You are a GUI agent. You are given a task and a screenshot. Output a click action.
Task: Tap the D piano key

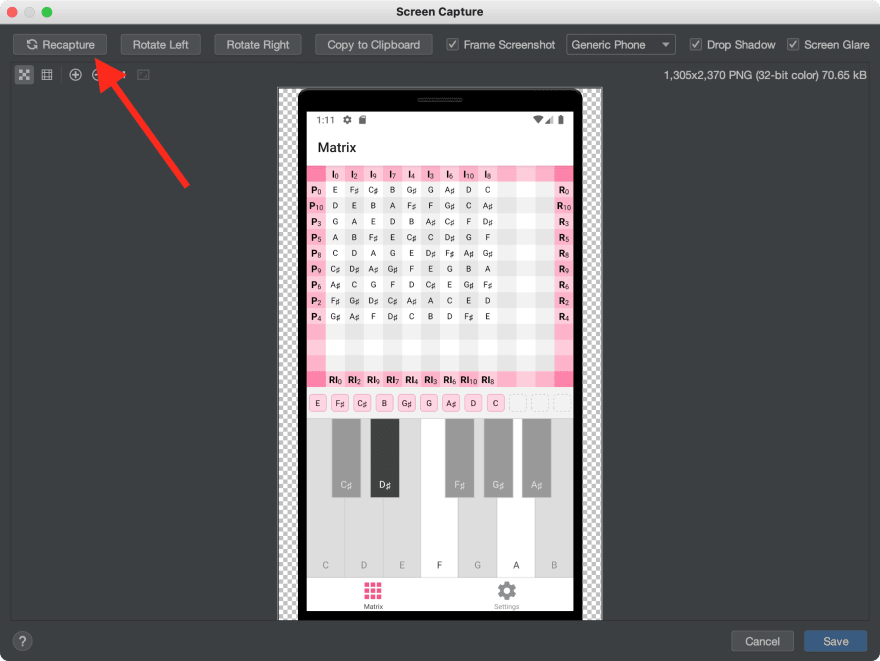364,539
